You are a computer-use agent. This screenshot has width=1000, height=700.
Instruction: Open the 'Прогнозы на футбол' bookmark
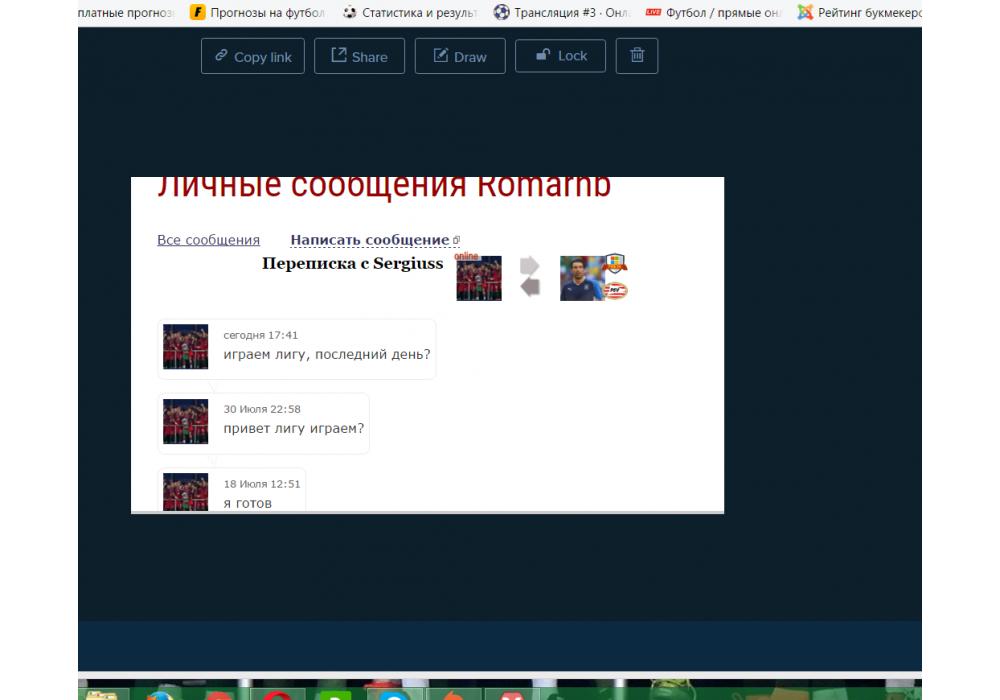pyautogui.click(x=258, y=12)
